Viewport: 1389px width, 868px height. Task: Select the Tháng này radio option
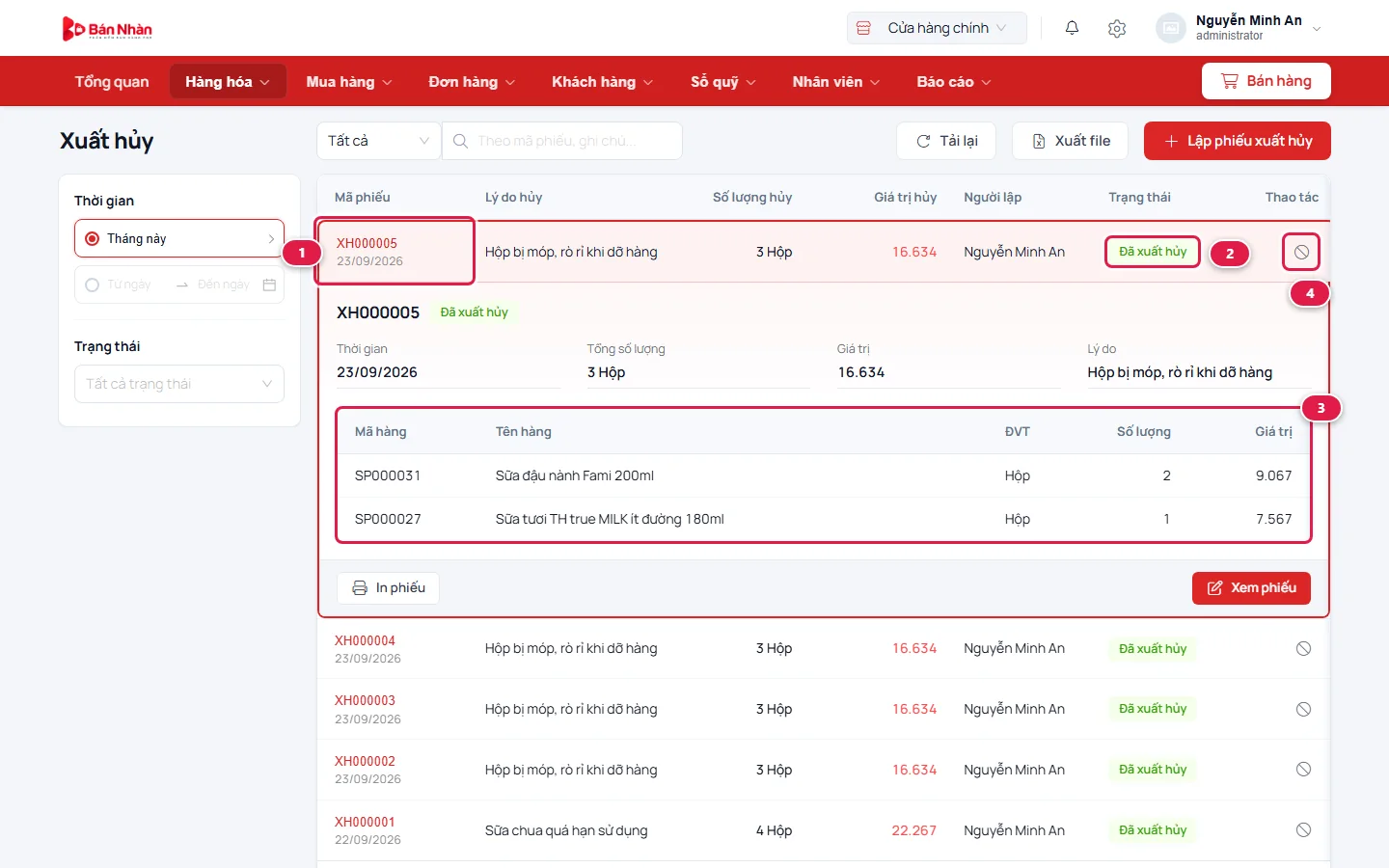click(x=93, y=238)
